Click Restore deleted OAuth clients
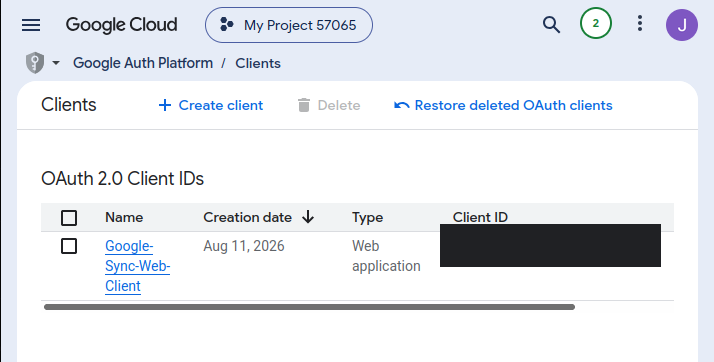 (x=513, y=105)
